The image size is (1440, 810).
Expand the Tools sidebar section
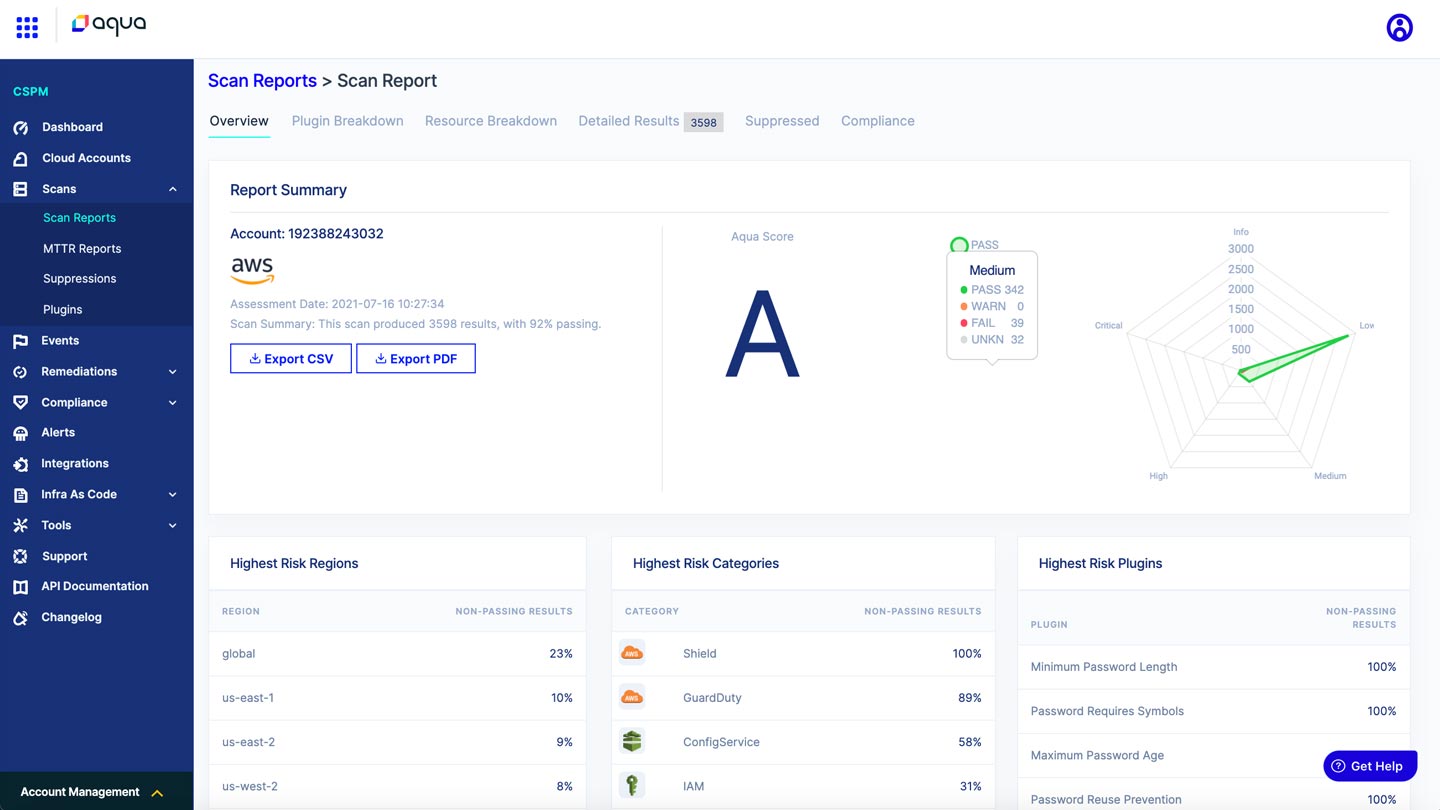click(x=171, y=525)
